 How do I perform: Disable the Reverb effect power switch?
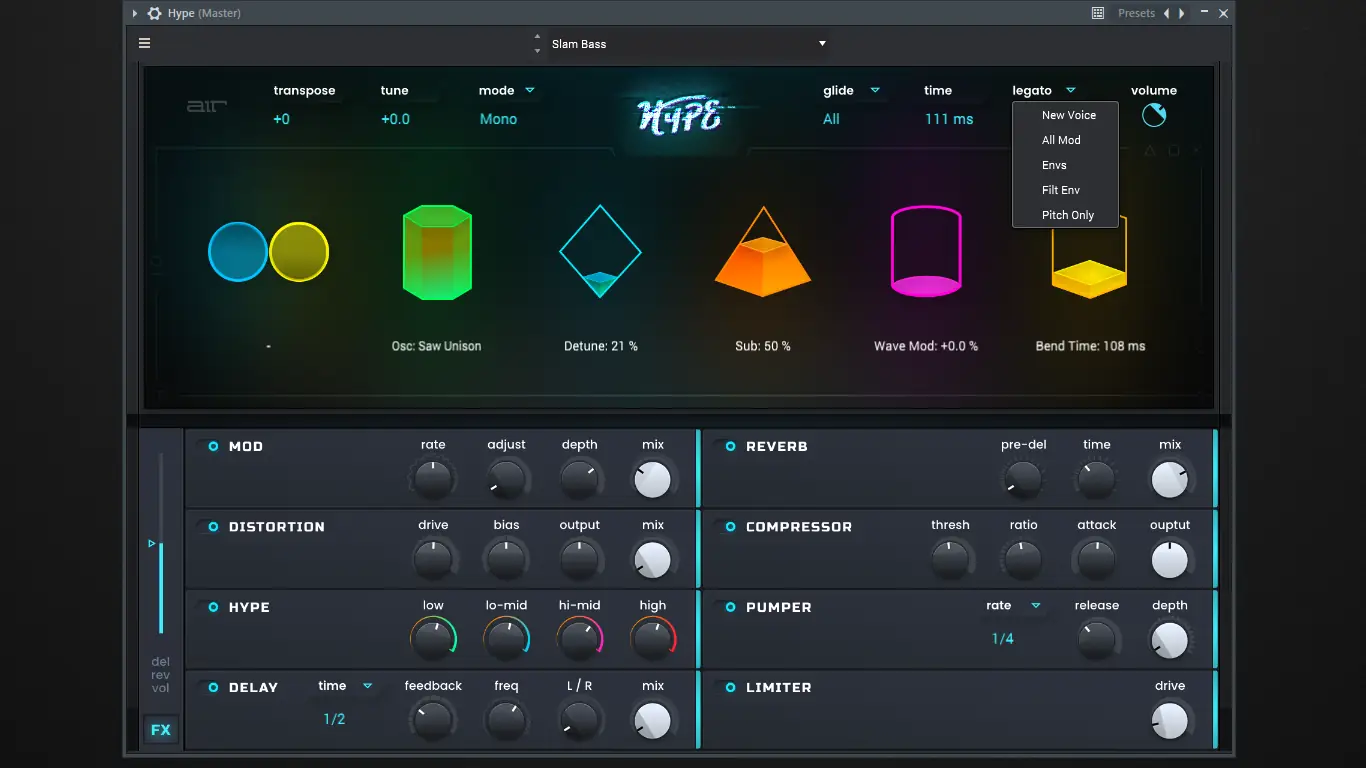[730, 446]
